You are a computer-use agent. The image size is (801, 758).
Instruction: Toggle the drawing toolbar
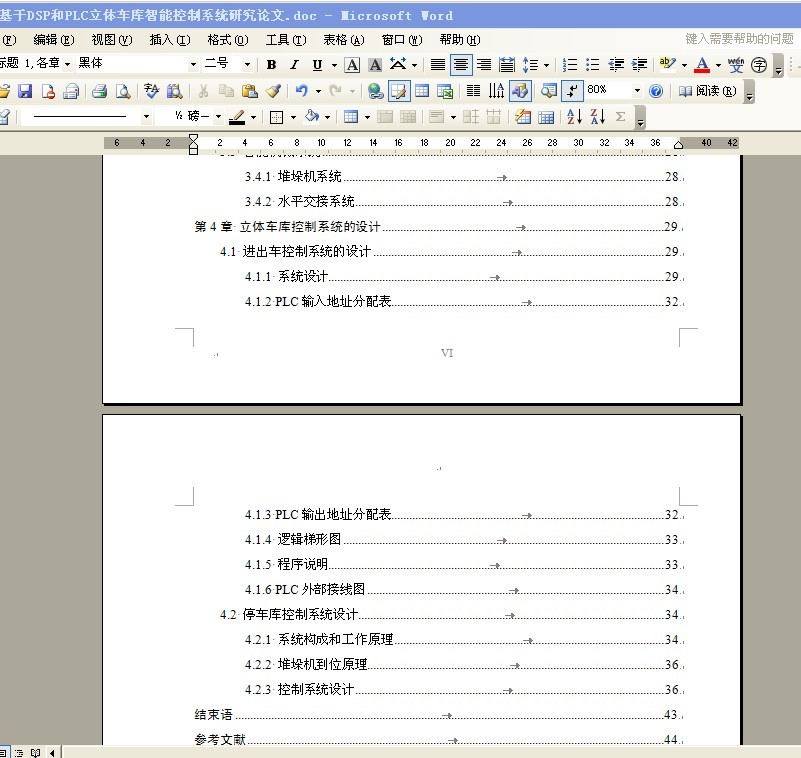click(520, 91)
